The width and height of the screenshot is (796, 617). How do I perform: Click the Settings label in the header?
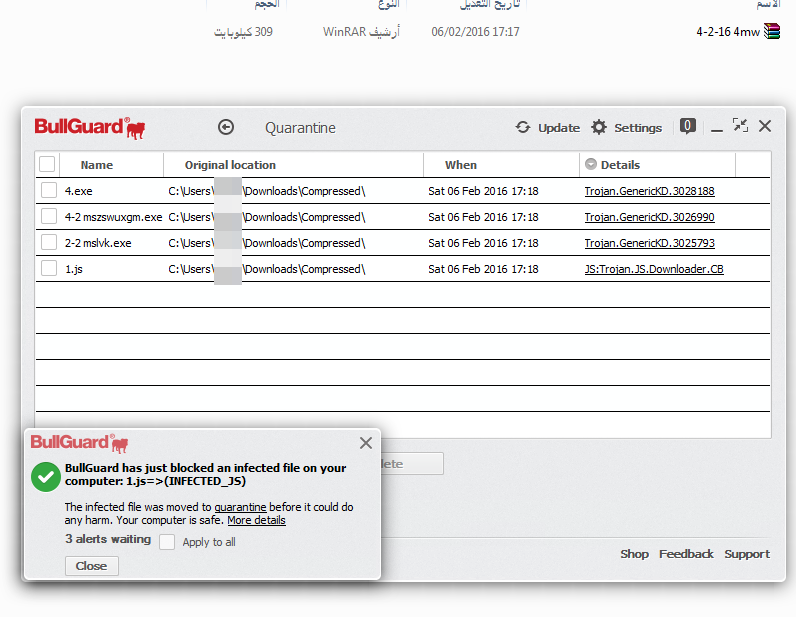pyautogui.click(x=638, y=128)
